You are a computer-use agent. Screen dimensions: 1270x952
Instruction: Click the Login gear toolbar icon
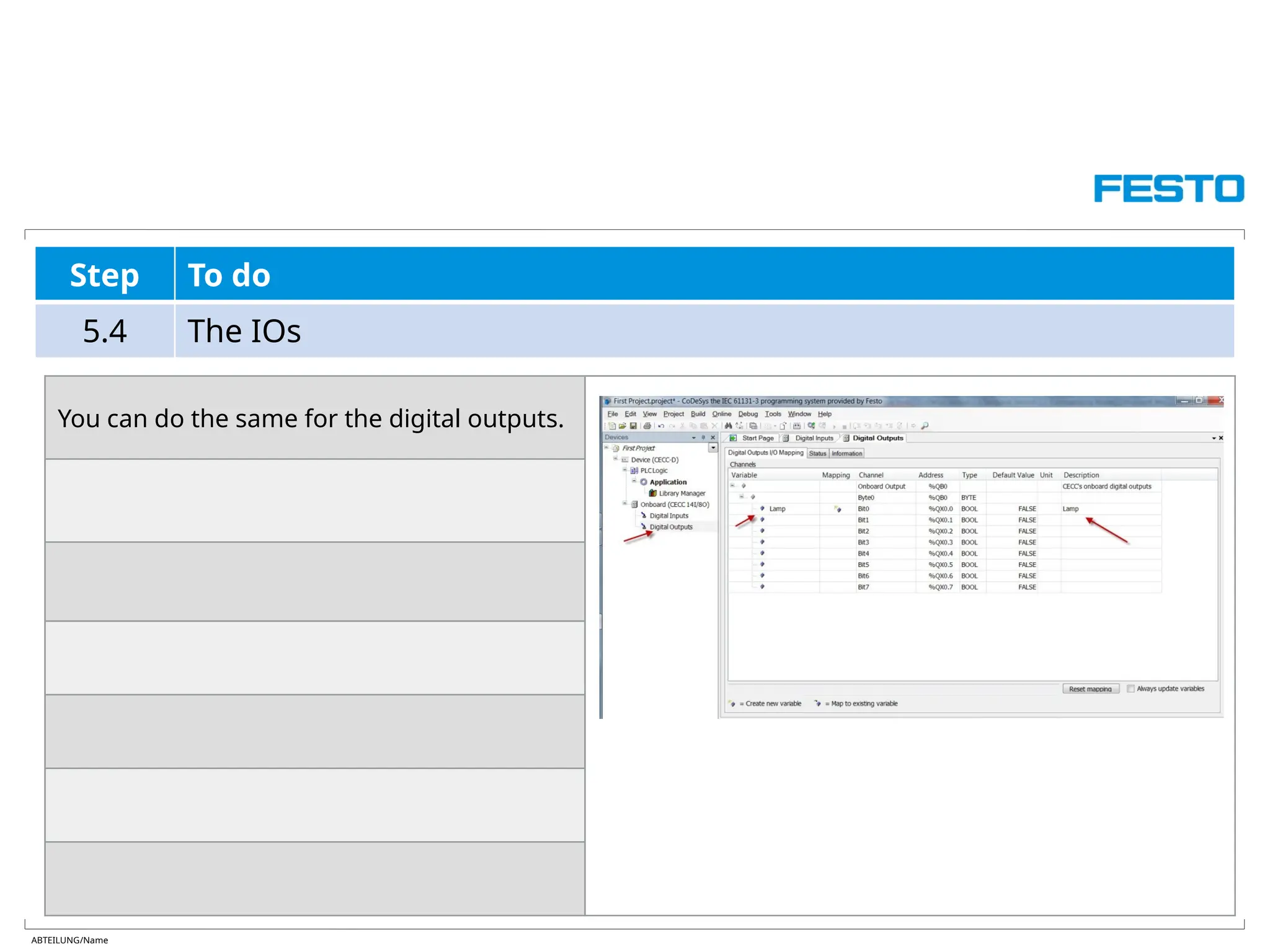click(x=811, y=426)
